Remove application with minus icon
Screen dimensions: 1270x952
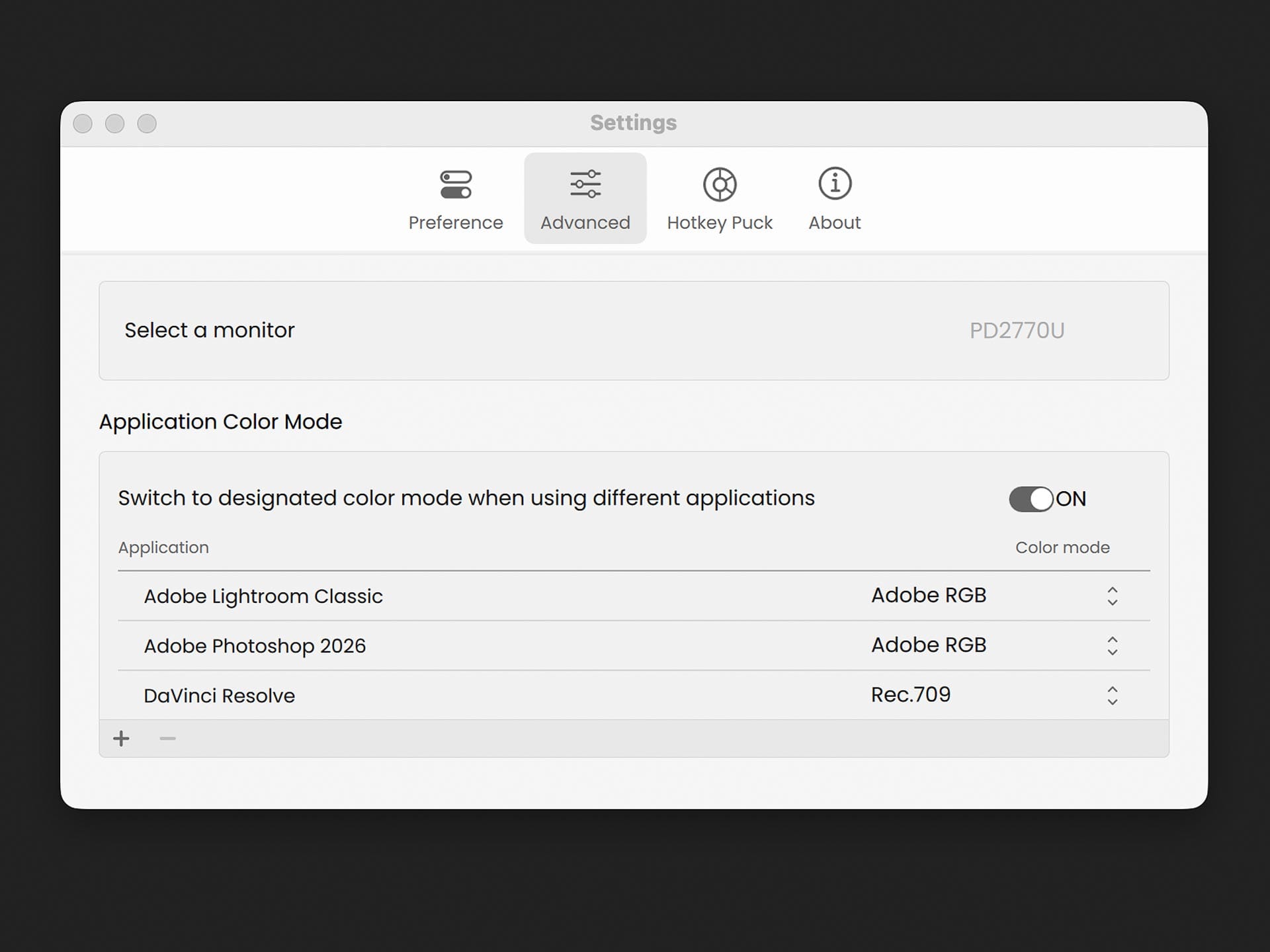tap(167, 738)
